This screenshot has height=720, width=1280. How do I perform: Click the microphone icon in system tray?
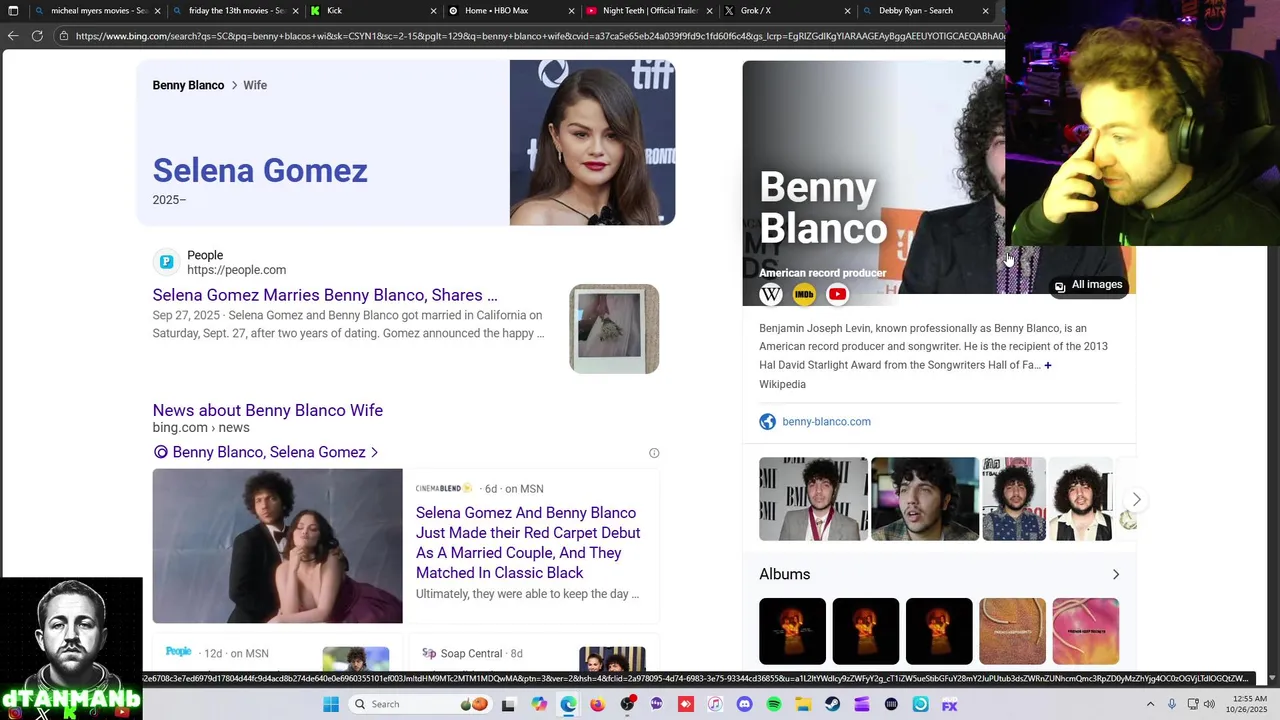(1172, 704)
